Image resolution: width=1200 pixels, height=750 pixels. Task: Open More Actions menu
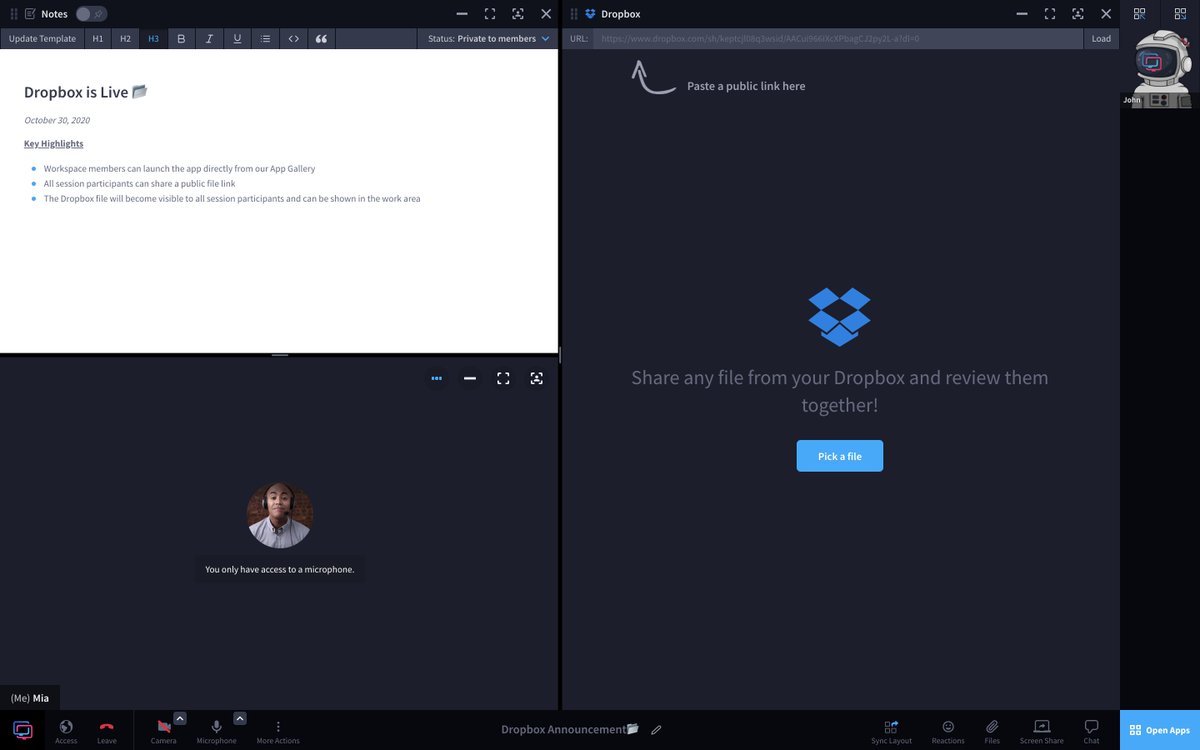point(278,731)
